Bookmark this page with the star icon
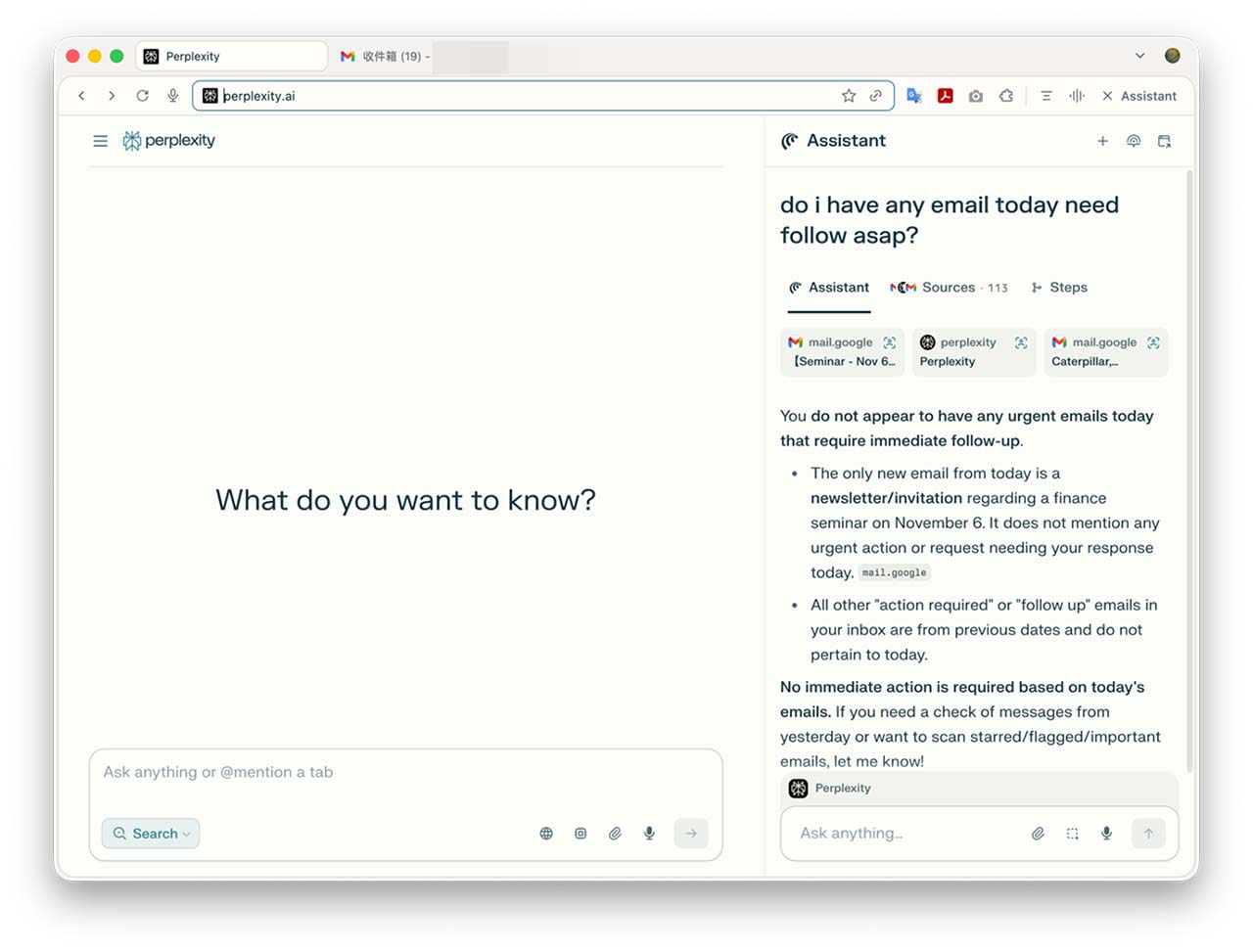 [849, 96]
